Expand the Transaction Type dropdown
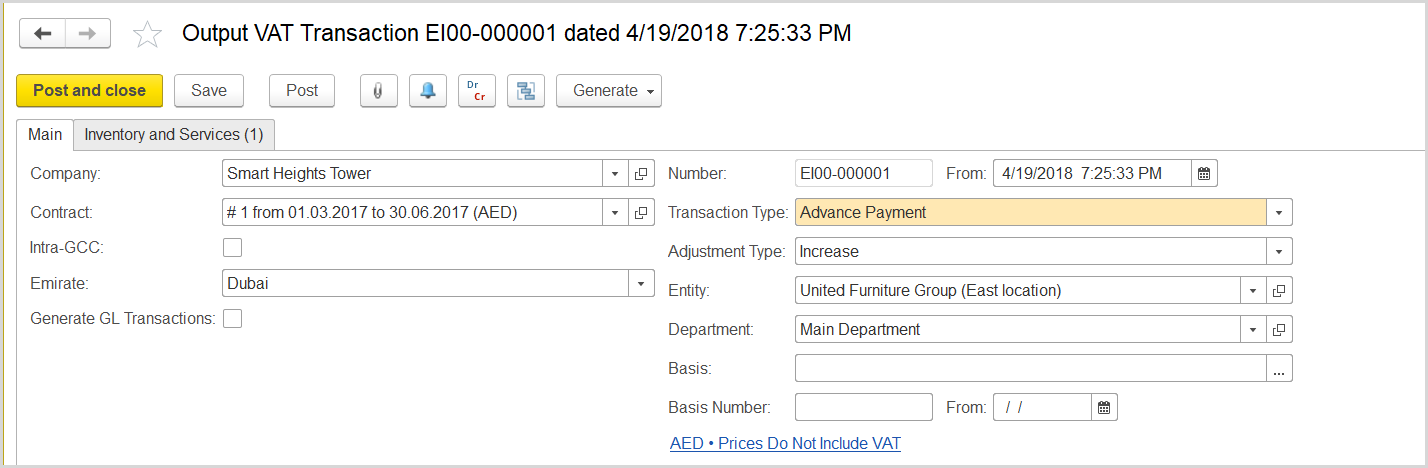This screenshot has height=468, width=1428. point(1279,213)
